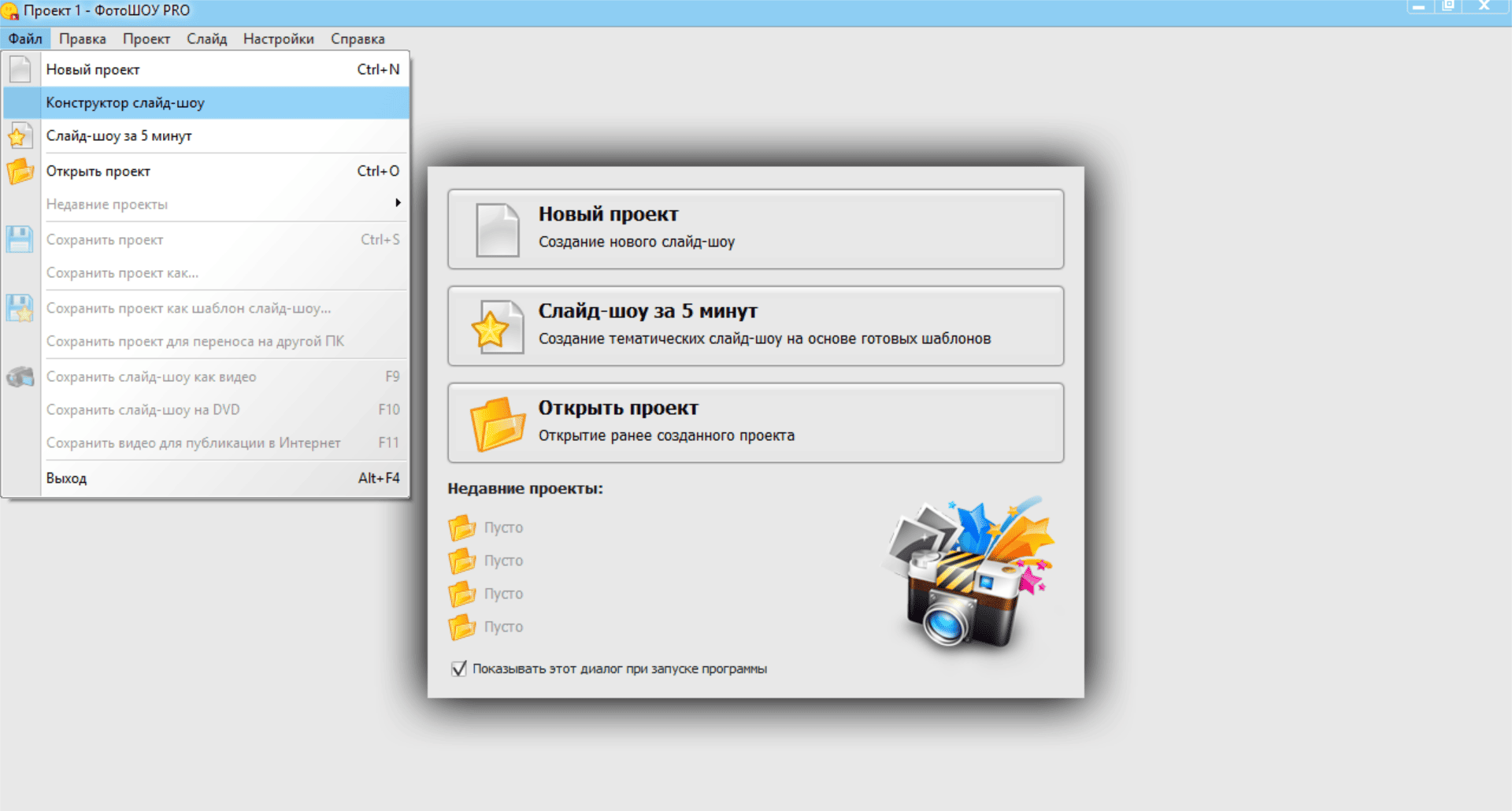Open the Справка menu

pos(358,39)
